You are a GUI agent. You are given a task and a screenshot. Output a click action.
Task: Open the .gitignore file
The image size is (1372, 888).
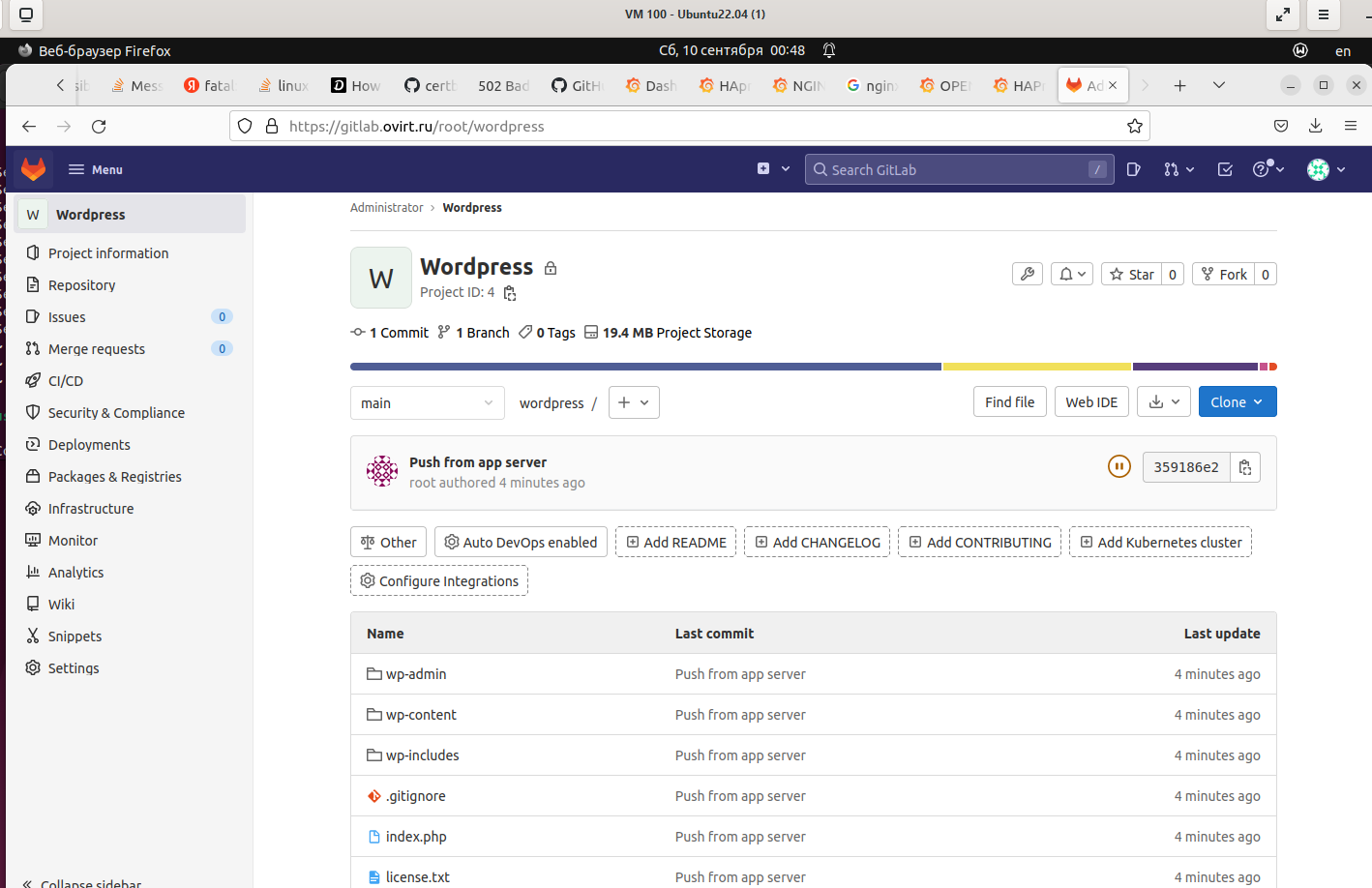[x=416, y=796]
